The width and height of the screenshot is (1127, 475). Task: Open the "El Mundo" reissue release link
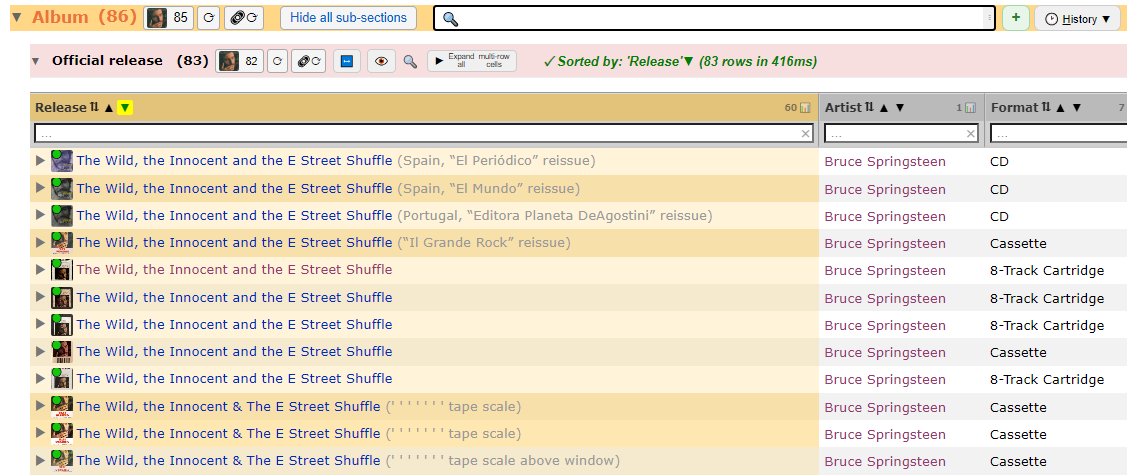[x=234, y=188]
